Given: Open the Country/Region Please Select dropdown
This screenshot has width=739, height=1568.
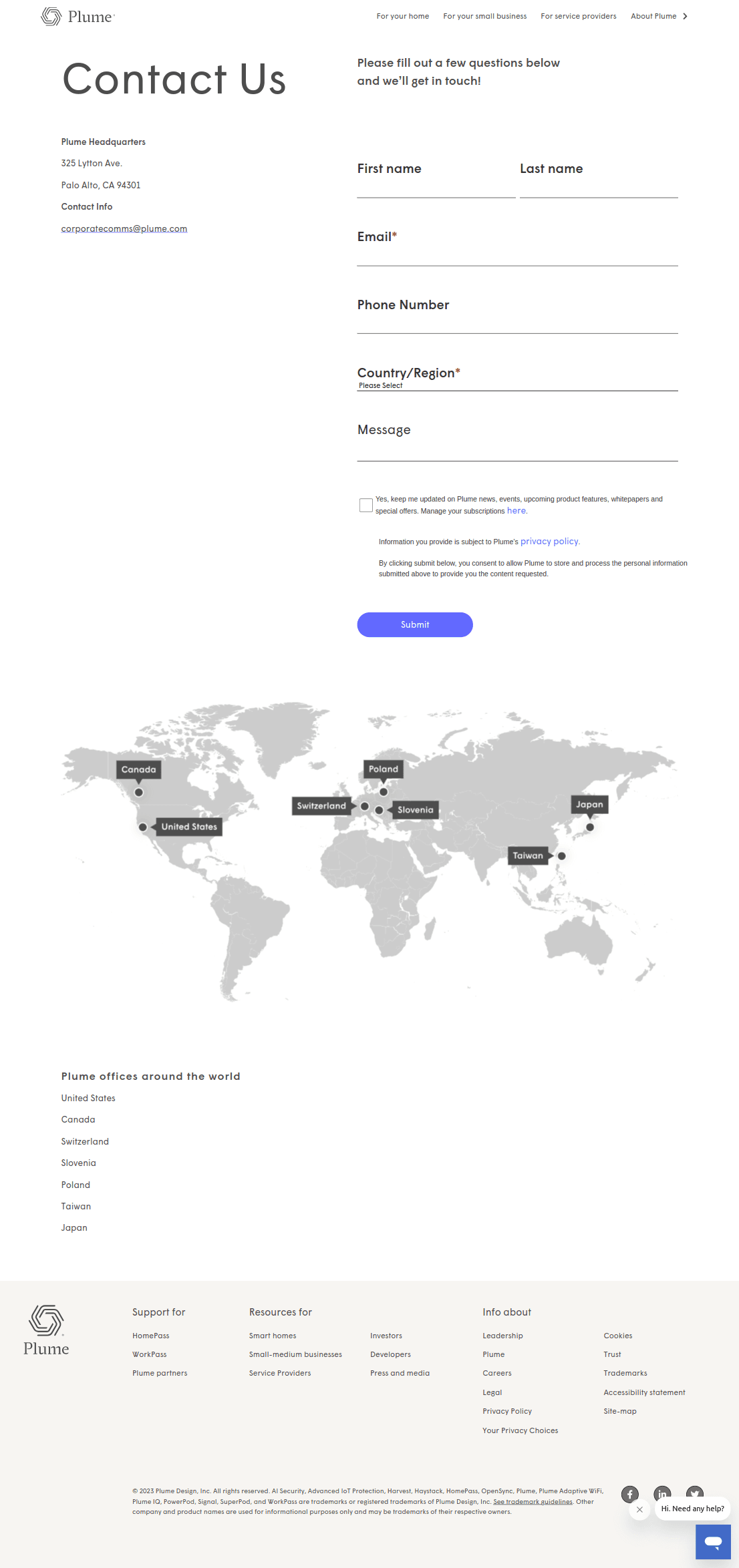Looking at the screenshot, I should (x=517, y=385).
